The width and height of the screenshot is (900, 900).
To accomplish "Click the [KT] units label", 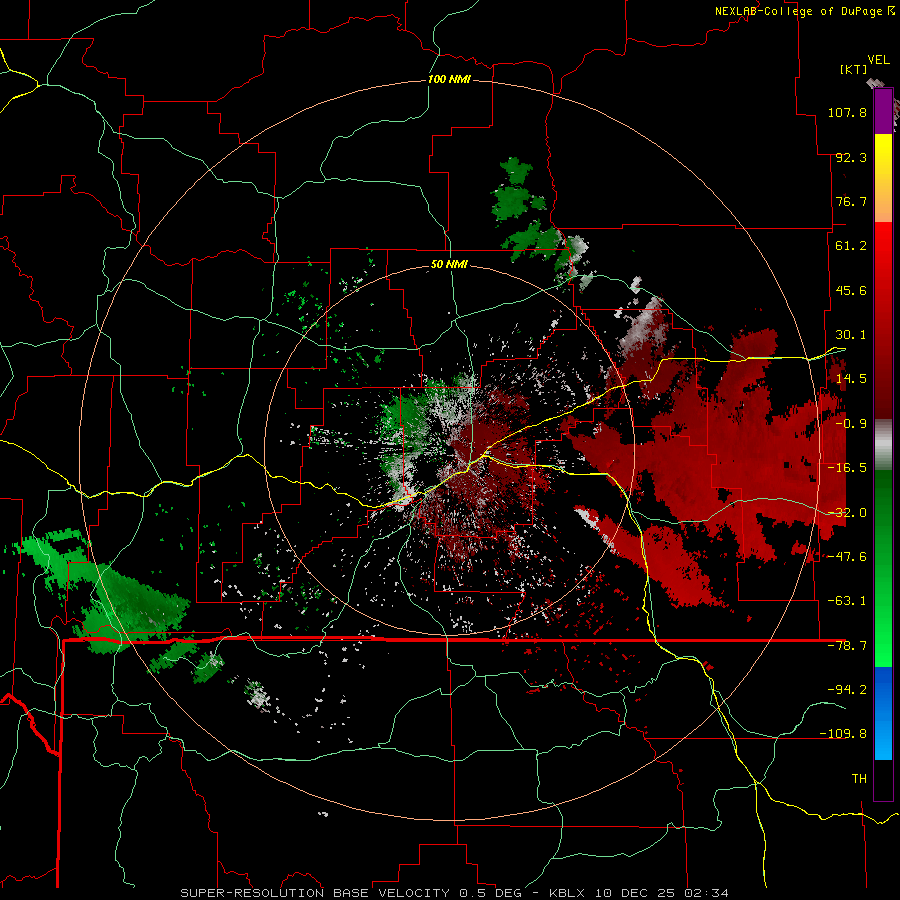I will click(x=854, y=69).
